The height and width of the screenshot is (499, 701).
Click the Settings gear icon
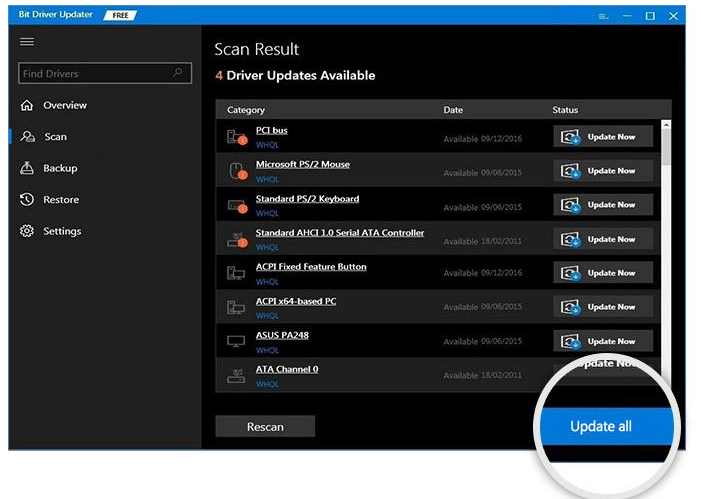27,231
